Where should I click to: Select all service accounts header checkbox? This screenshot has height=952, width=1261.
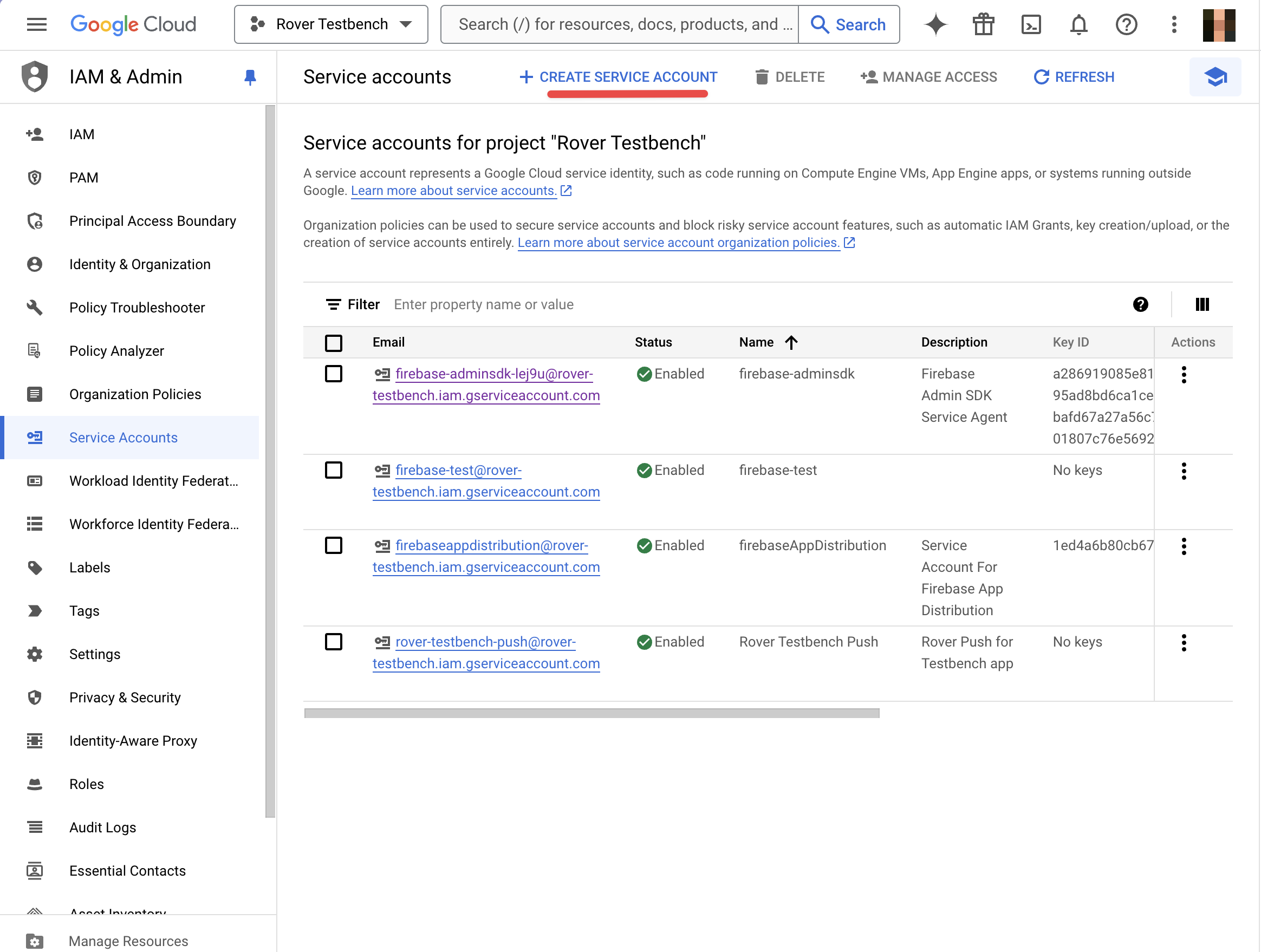tap(334, 343)
